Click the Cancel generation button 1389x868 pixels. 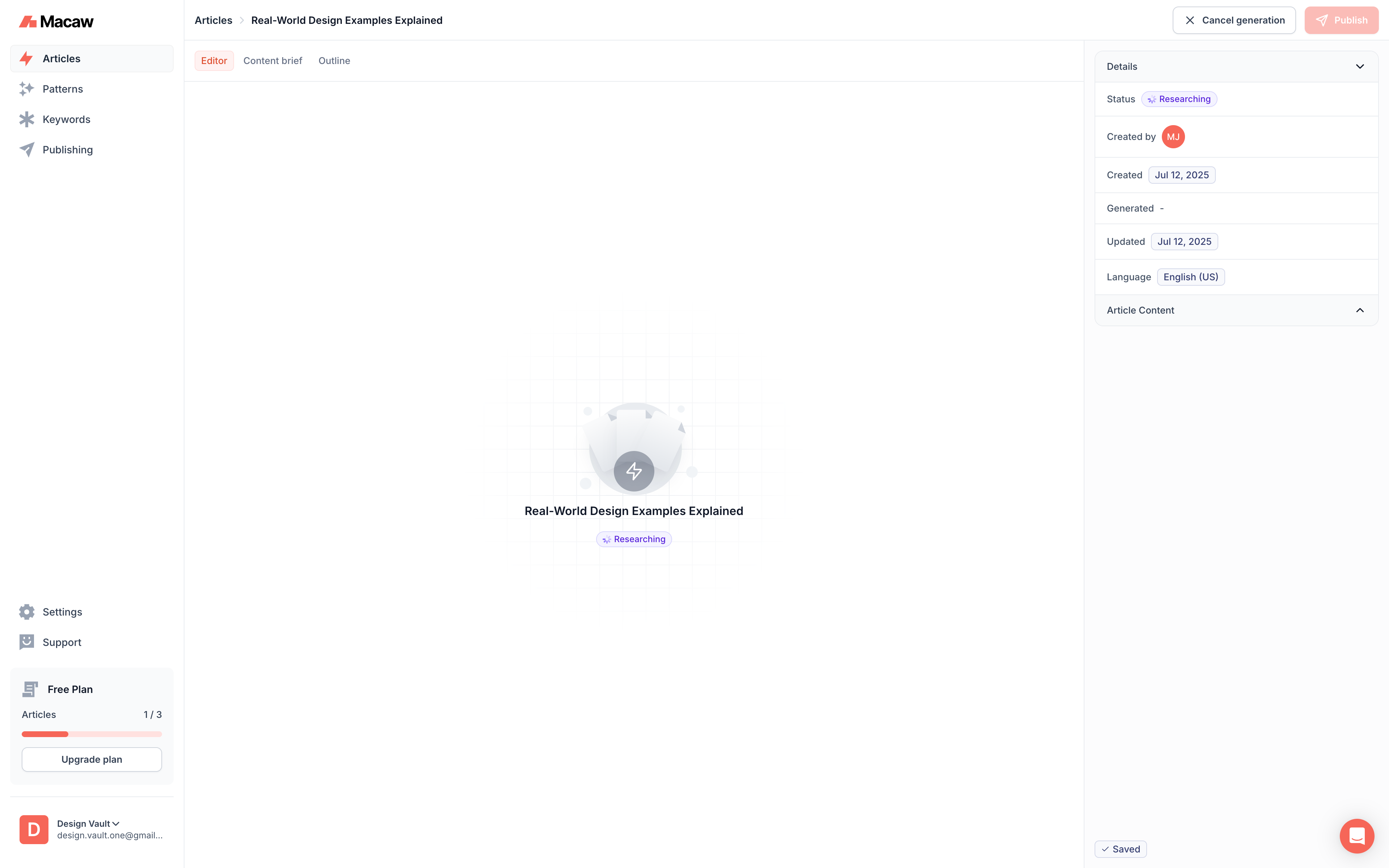point(1233,20)
